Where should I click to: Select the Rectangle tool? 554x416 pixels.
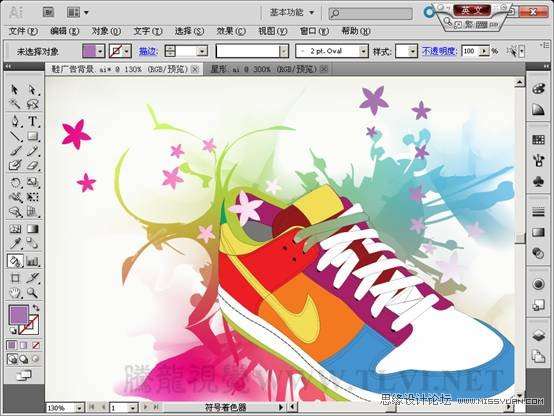[x=32, y=136]
